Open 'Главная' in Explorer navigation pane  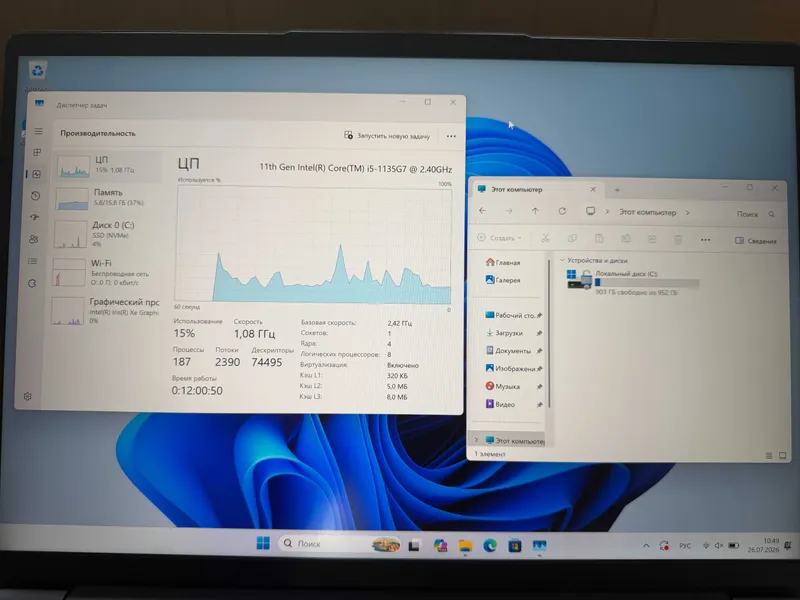pos(503,262)
